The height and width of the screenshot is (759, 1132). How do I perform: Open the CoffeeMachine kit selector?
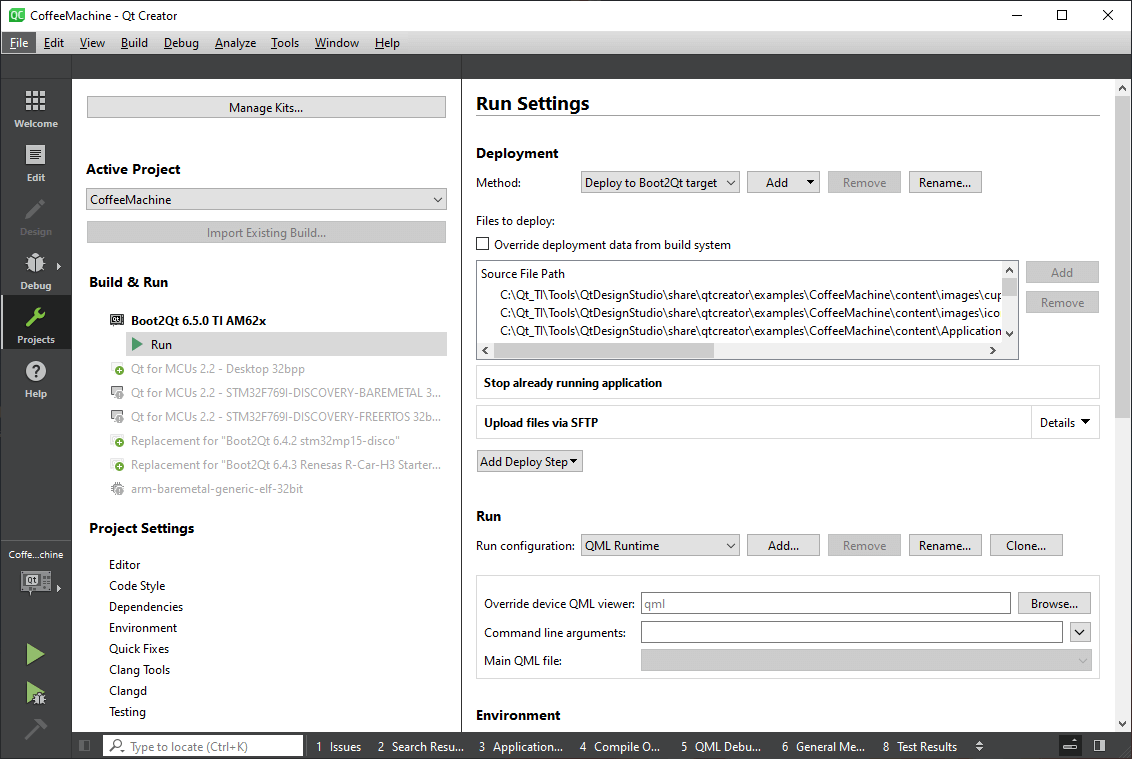pos(36,580)
